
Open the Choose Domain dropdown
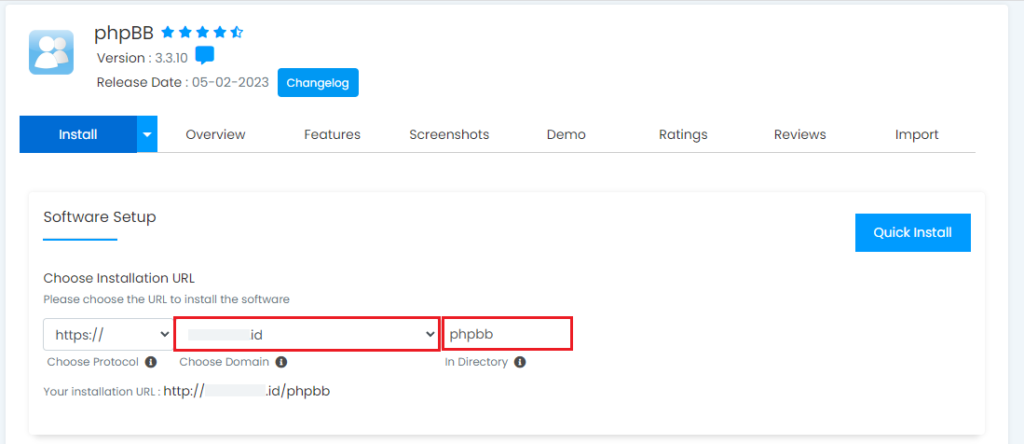tap(306, 334)
